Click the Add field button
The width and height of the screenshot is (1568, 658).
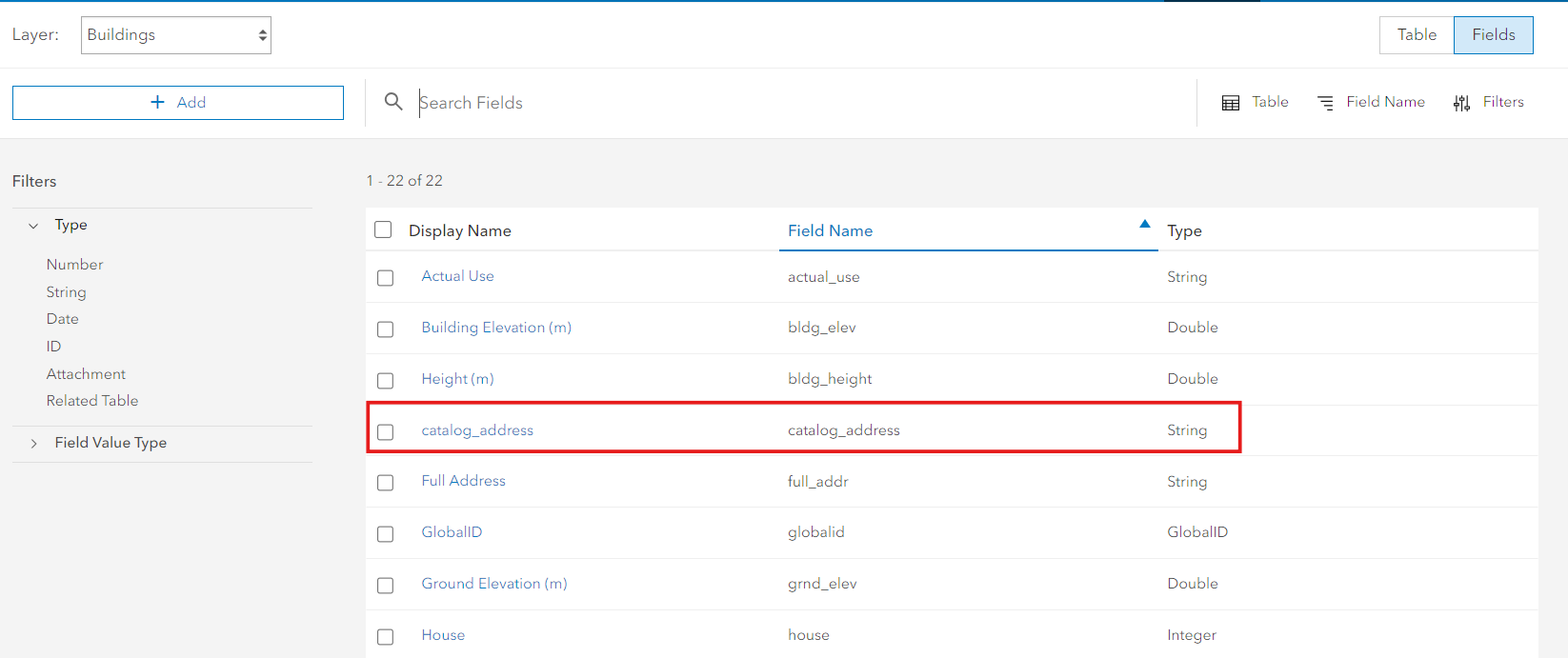[x=178, y=103]
